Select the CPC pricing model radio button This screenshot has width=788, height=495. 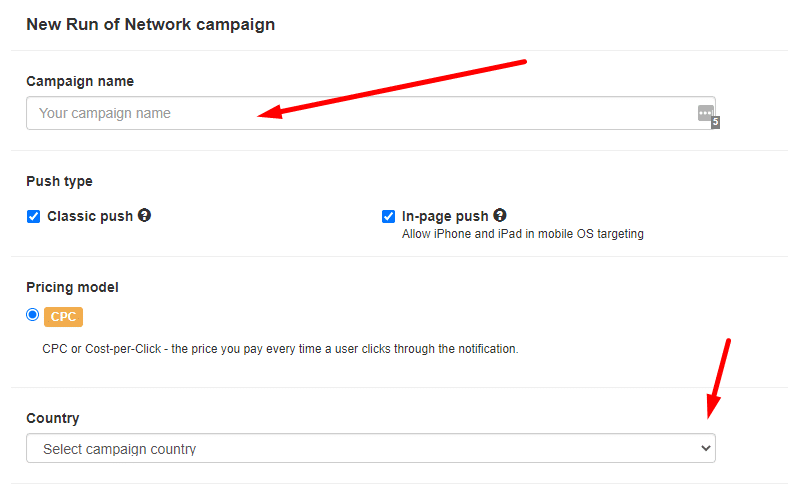tap(33, 315)
